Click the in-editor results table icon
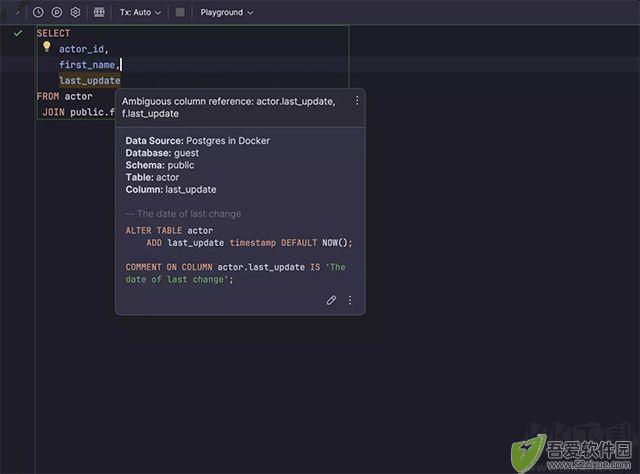This screenshot has width=640, height=474. click(x=99, y=12)
